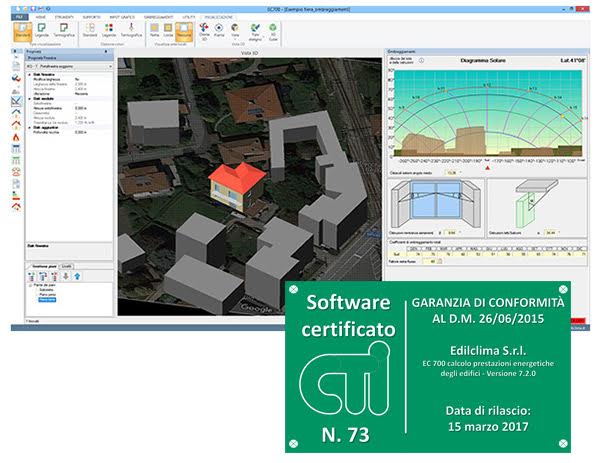Image resolution: width=600 pixels, height=463 pixels.
Task: Switch to the VISUALIZZAZIONE ribbon tab
Action: pos(218,17)
